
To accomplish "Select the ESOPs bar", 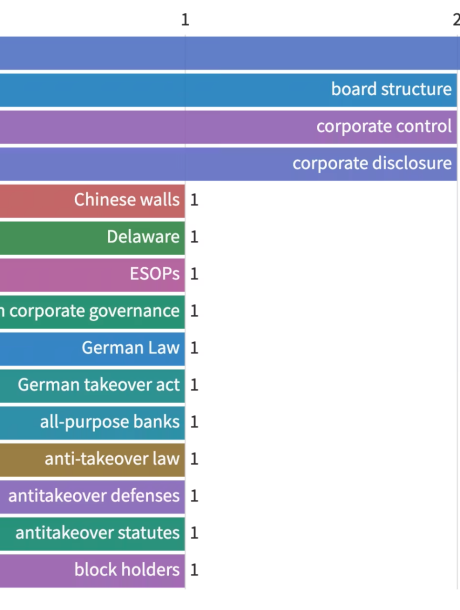I will (92, 275).
